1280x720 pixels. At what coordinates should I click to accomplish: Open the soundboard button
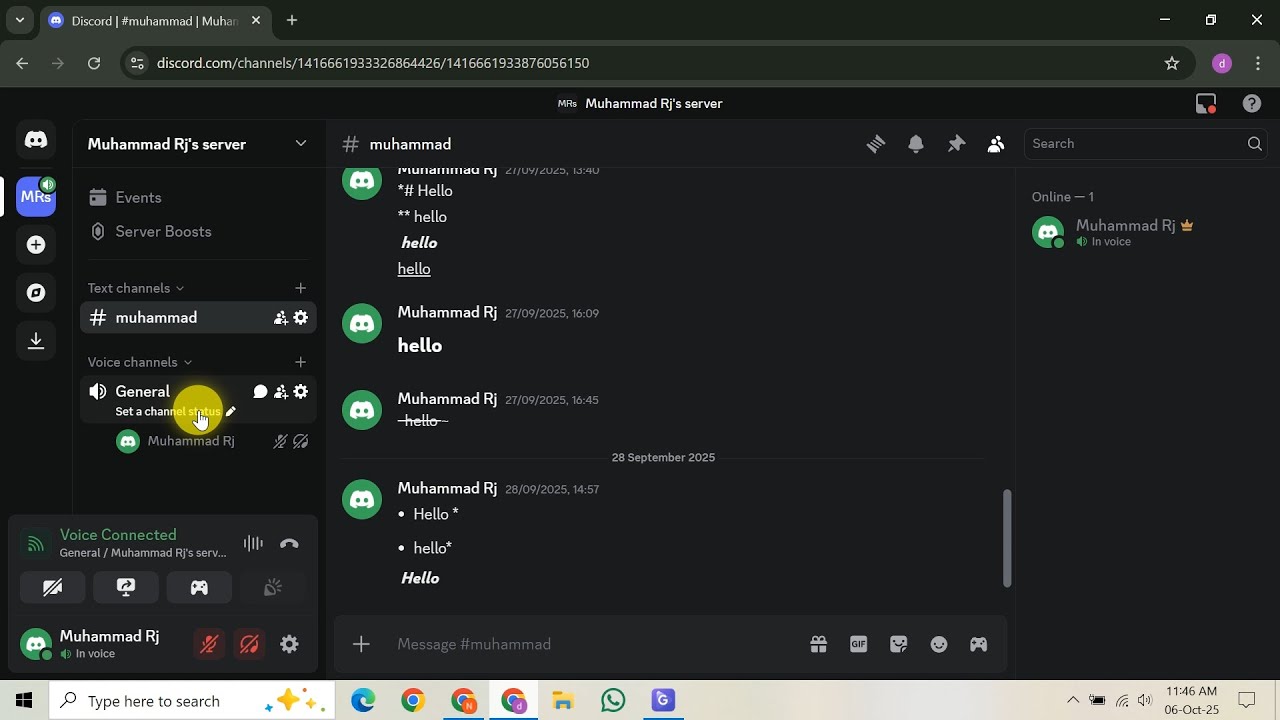[272, 588]
